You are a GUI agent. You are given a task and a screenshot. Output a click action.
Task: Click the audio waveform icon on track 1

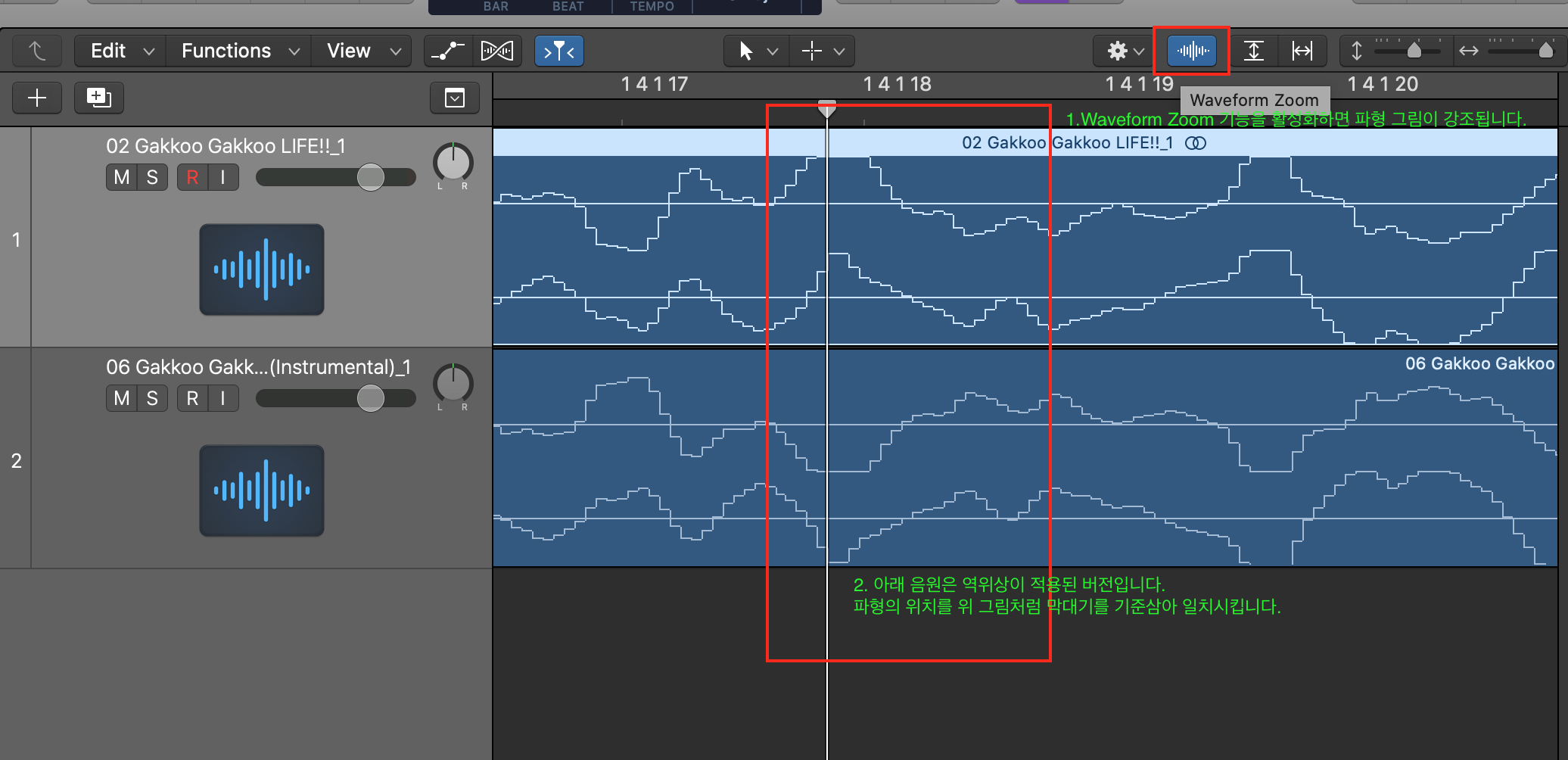pyautogui.click(x=262, y=269)
